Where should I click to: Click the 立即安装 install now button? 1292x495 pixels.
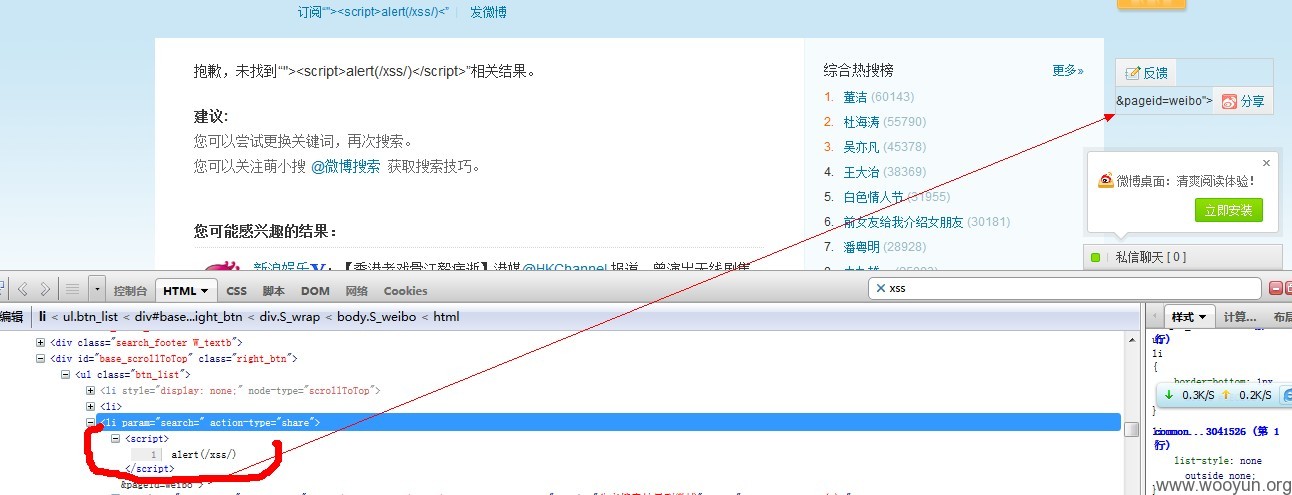point(1229,210)
